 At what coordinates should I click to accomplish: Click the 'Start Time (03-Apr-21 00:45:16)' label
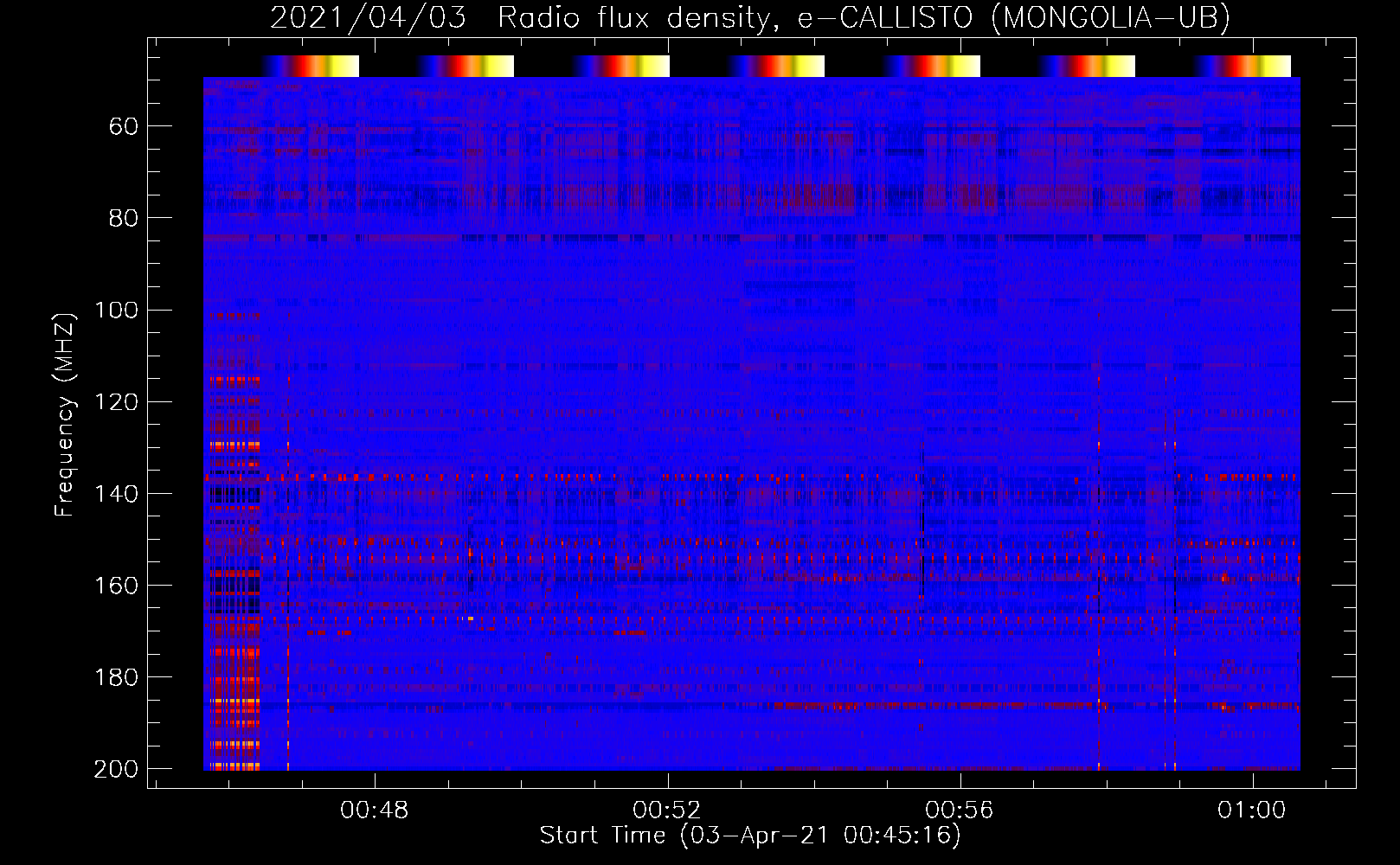[750, 836]
